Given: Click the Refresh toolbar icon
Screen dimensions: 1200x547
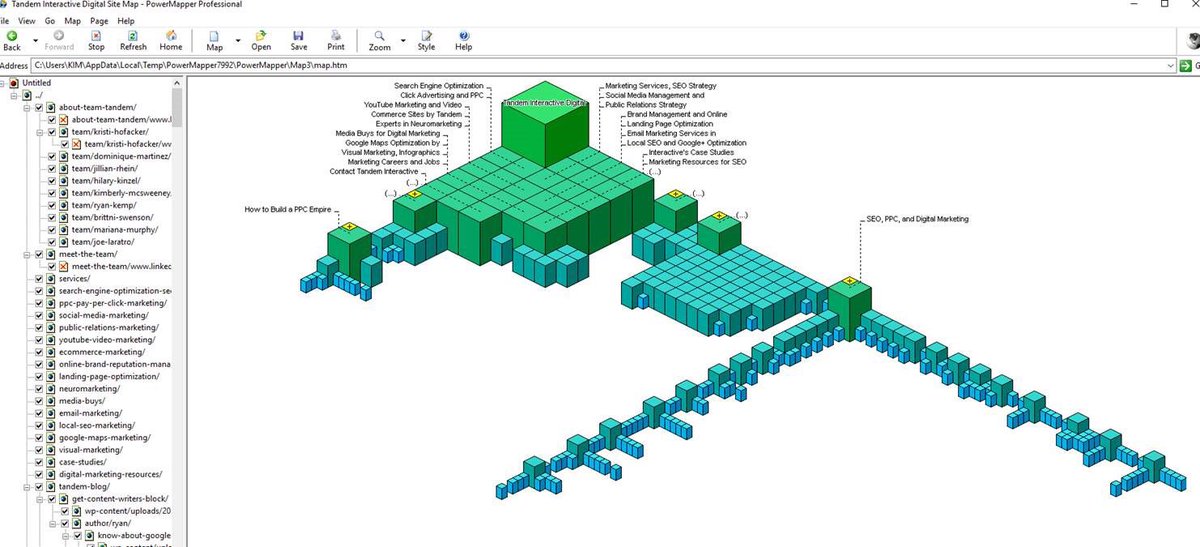Looking at the screenshot, I should tap(133, 36).
